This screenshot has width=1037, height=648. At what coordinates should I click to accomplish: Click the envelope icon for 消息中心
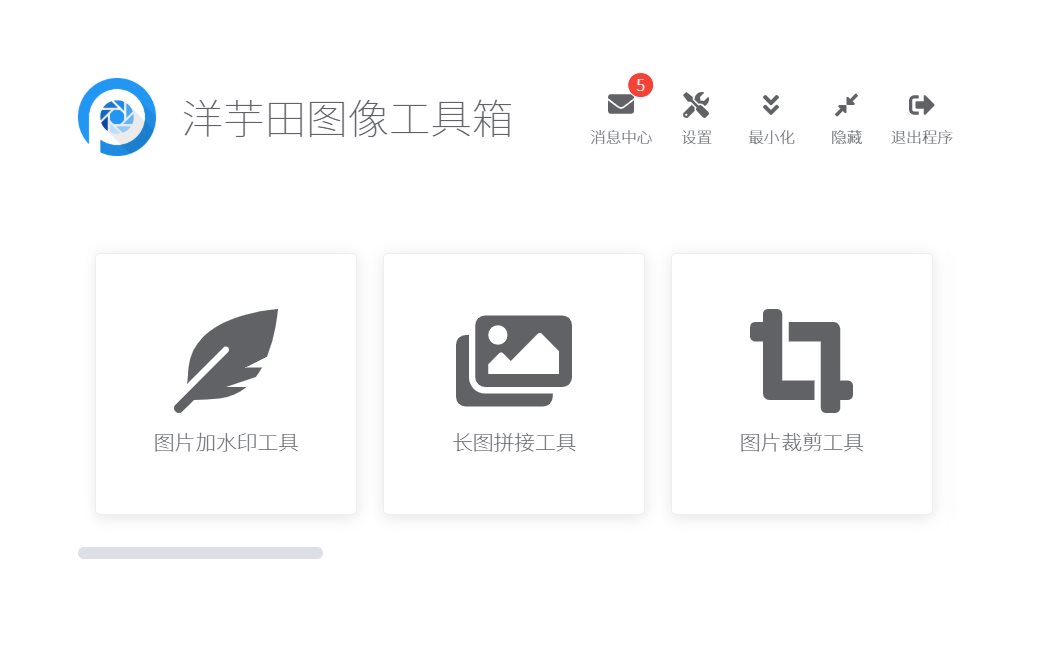620,104
